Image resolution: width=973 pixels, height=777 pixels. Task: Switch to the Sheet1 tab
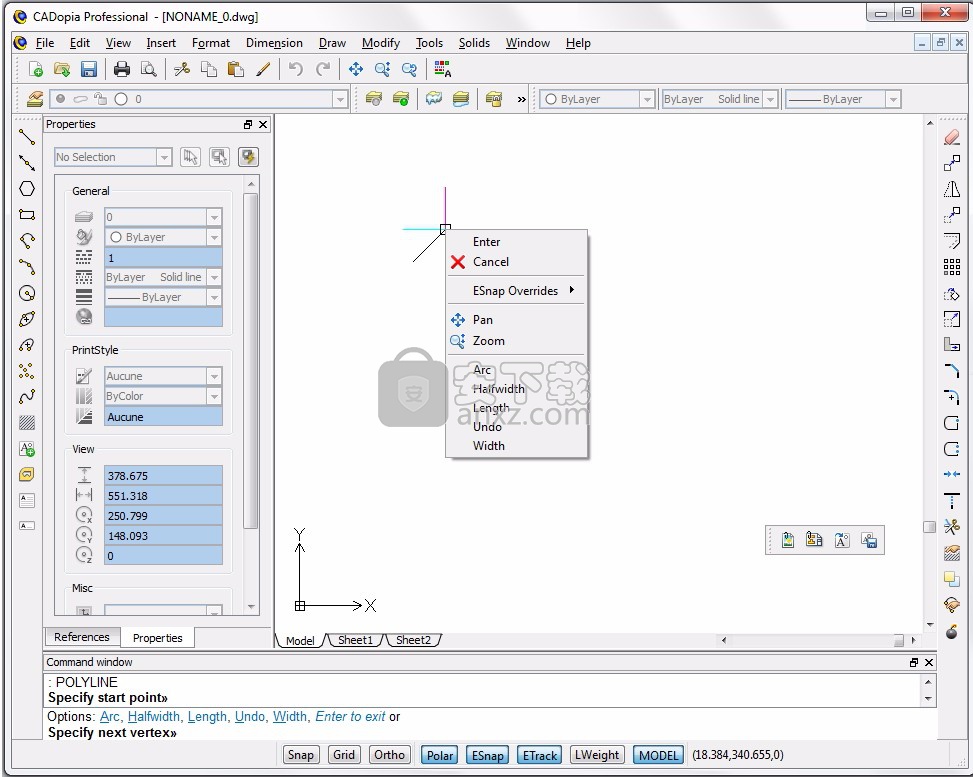(x=355, y=640)
